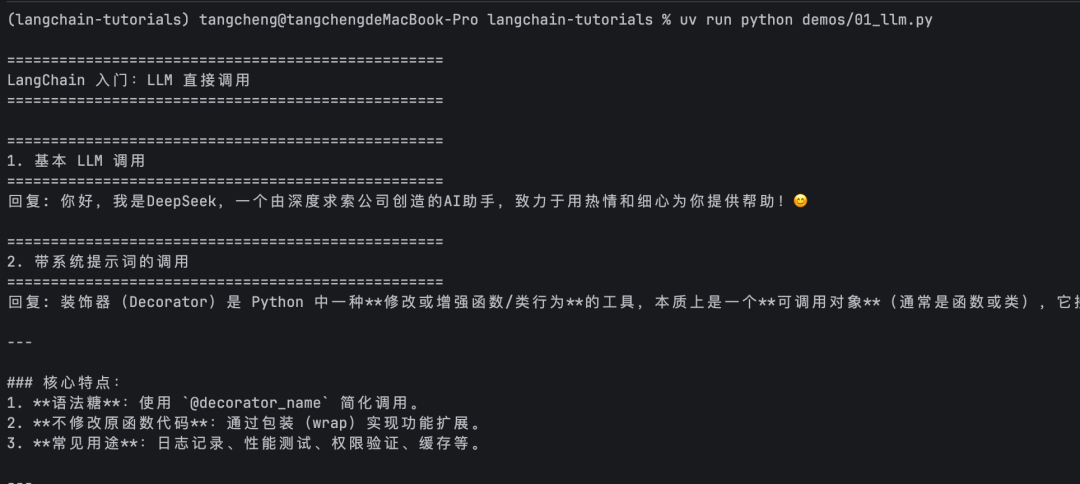Screen dimensions: 1080x484
Task: Click the '---' separator above 核心特点
Action: pyautogui.click(x=19, y=342)
